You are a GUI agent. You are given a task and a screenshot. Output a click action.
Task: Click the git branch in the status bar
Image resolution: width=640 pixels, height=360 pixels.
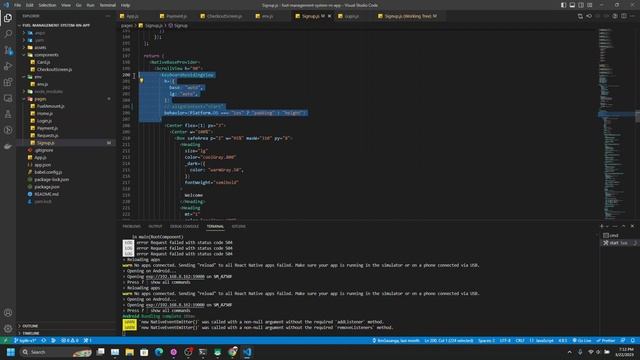[25, 340]
